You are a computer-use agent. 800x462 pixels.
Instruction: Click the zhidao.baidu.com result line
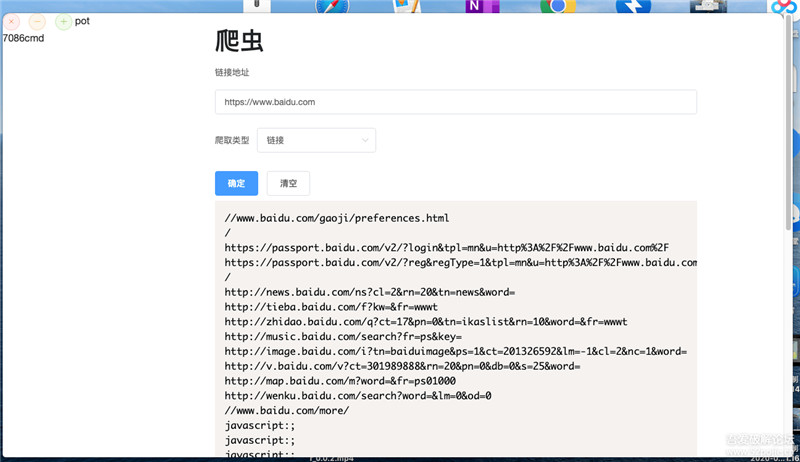pos(426,322)
